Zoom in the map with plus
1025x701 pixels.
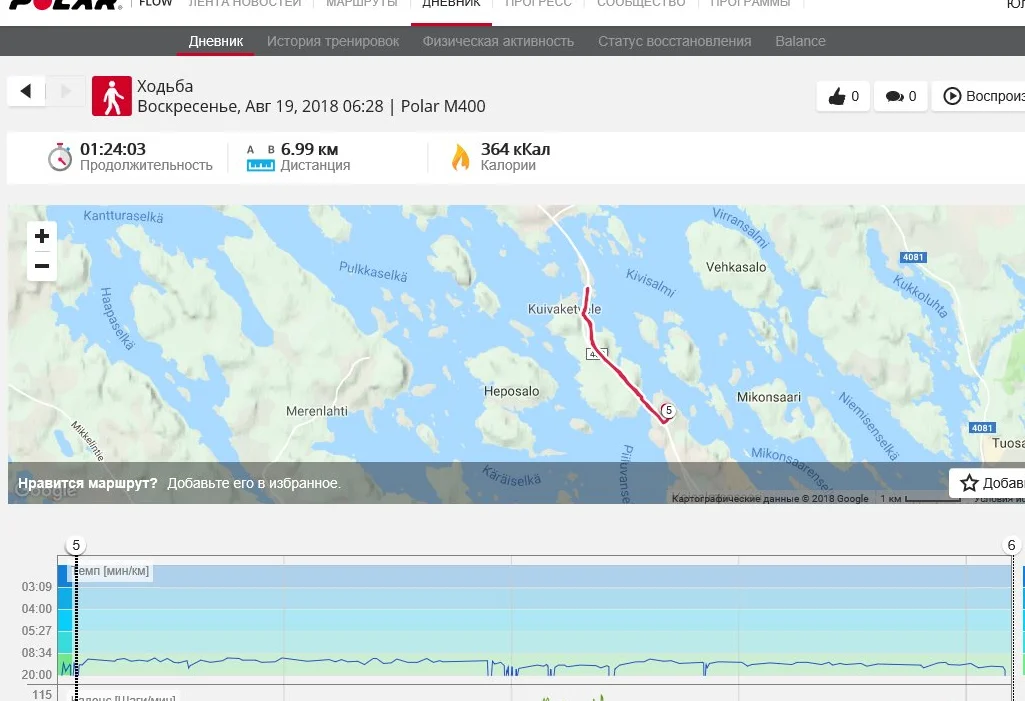pos(42,236)
